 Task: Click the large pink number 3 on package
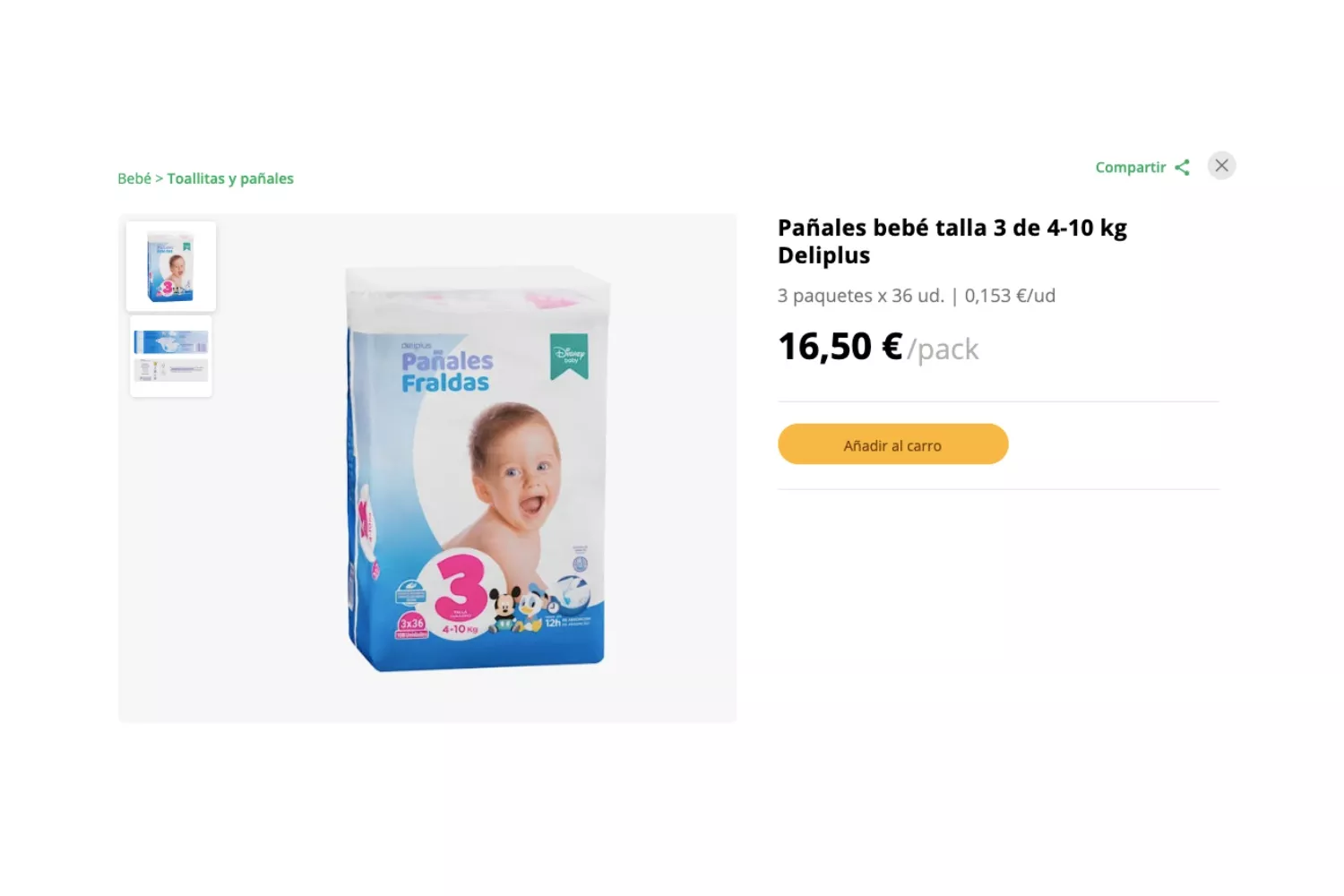pos(460,589)
